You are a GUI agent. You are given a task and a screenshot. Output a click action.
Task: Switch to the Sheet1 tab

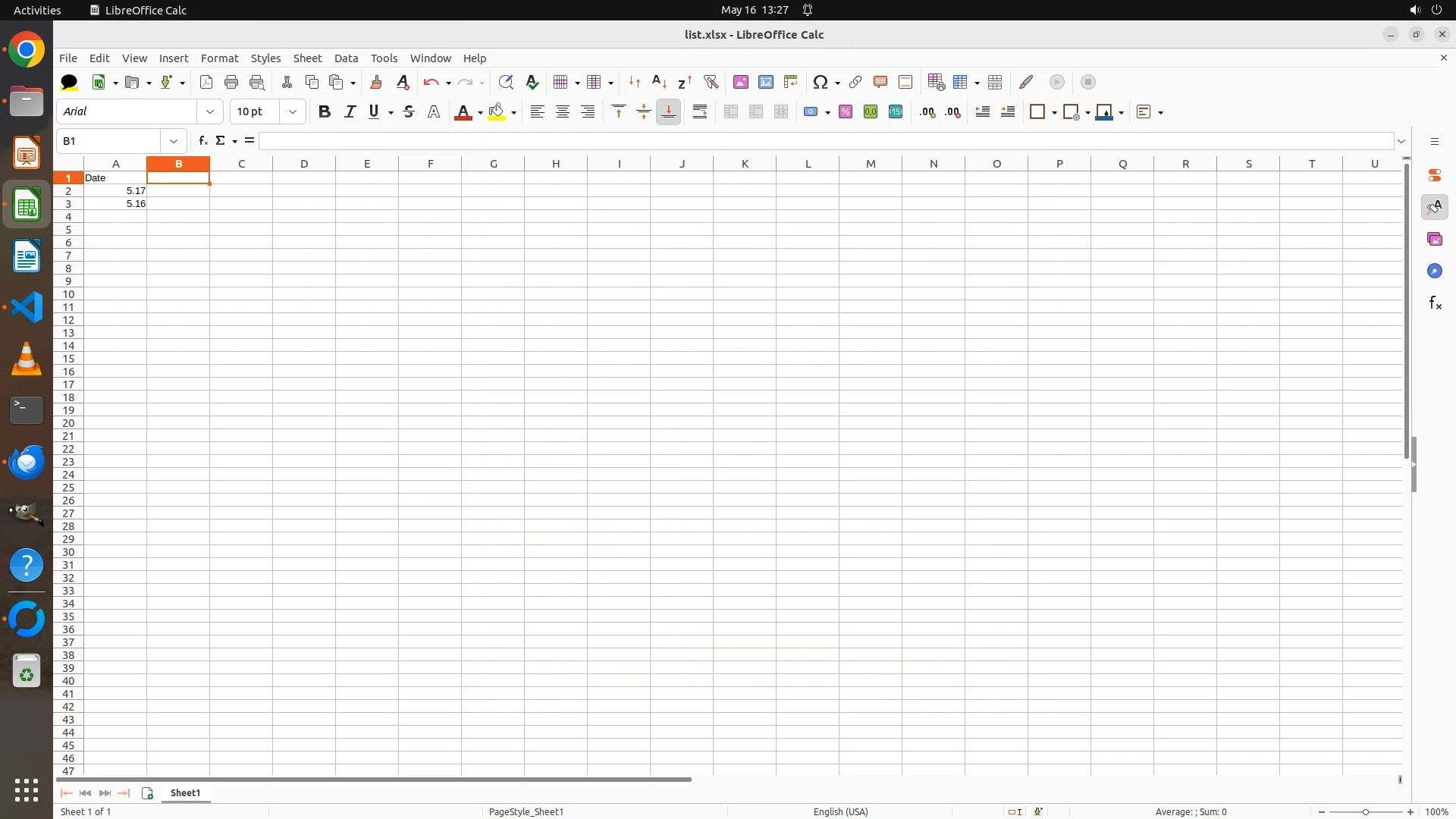(186, 793)
